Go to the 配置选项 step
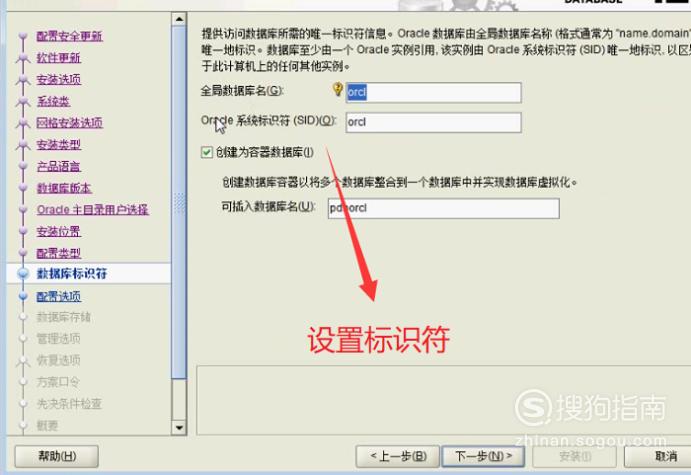Viewport: 691px width, 475px height. pyautogui.click(x=59, y=296)
